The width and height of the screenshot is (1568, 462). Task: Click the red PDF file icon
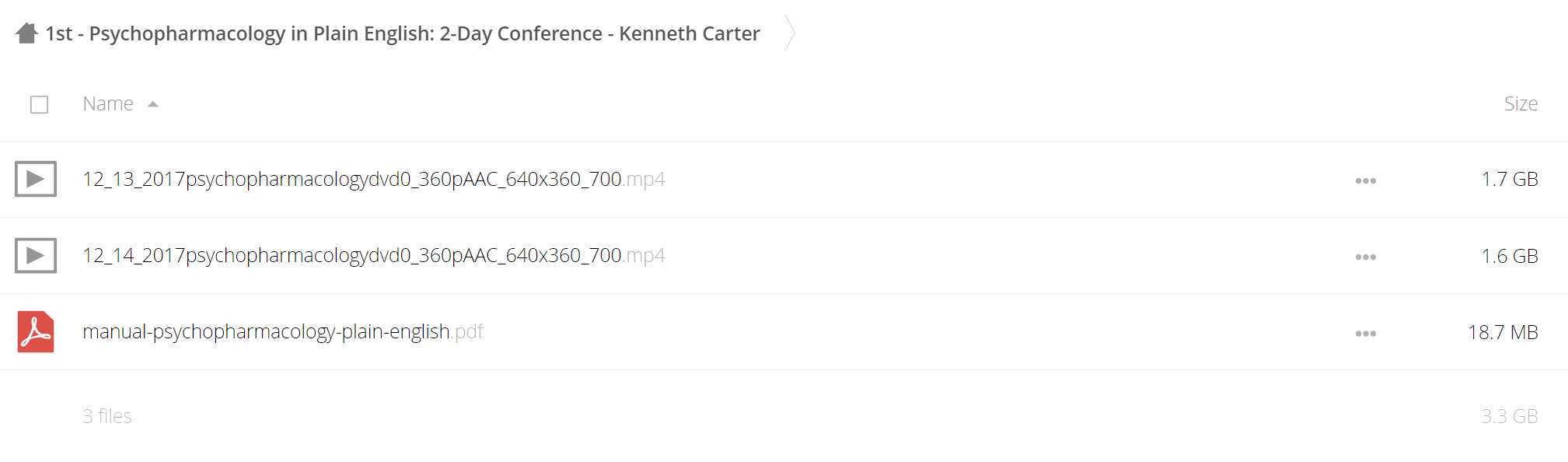(36, 331)
